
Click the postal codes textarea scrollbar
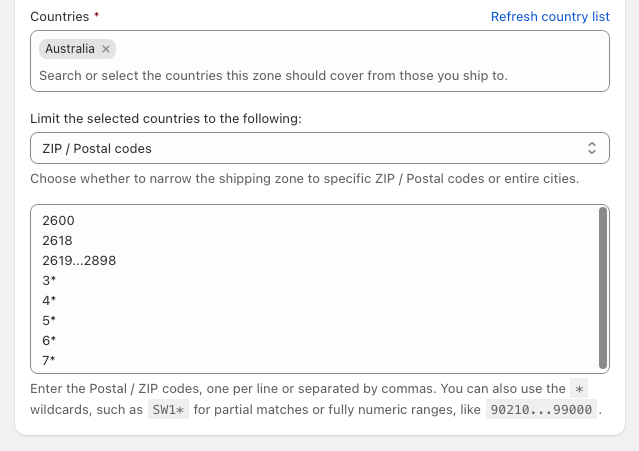click(x=602, y=288)
